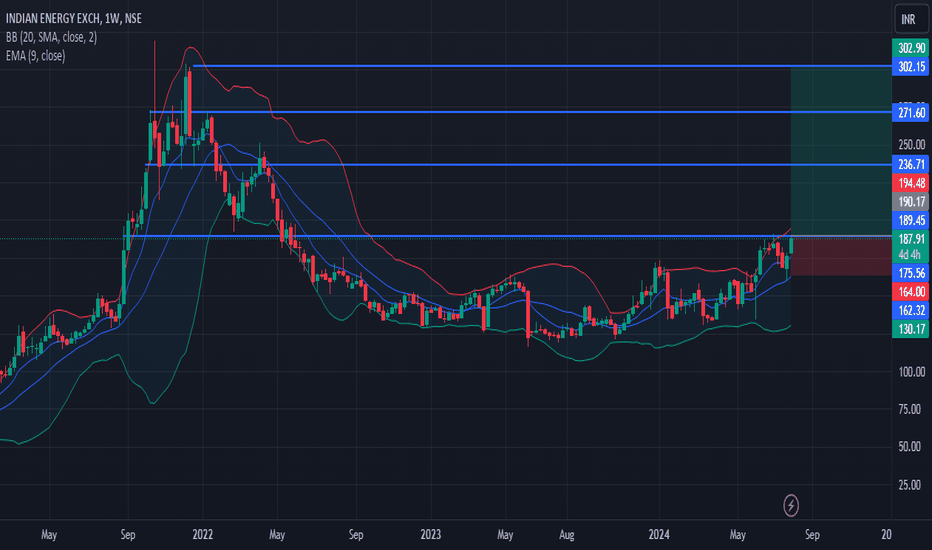Click the 175.56 blue price label
Viewport: 932px width, 550px height.
coord(911,273)
